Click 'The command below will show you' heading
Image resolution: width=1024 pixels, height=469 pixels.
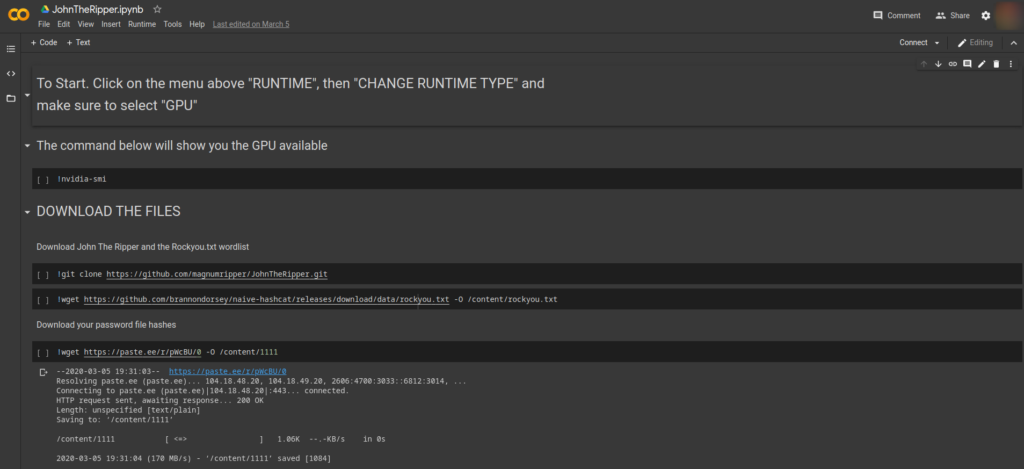click(182, 146)
